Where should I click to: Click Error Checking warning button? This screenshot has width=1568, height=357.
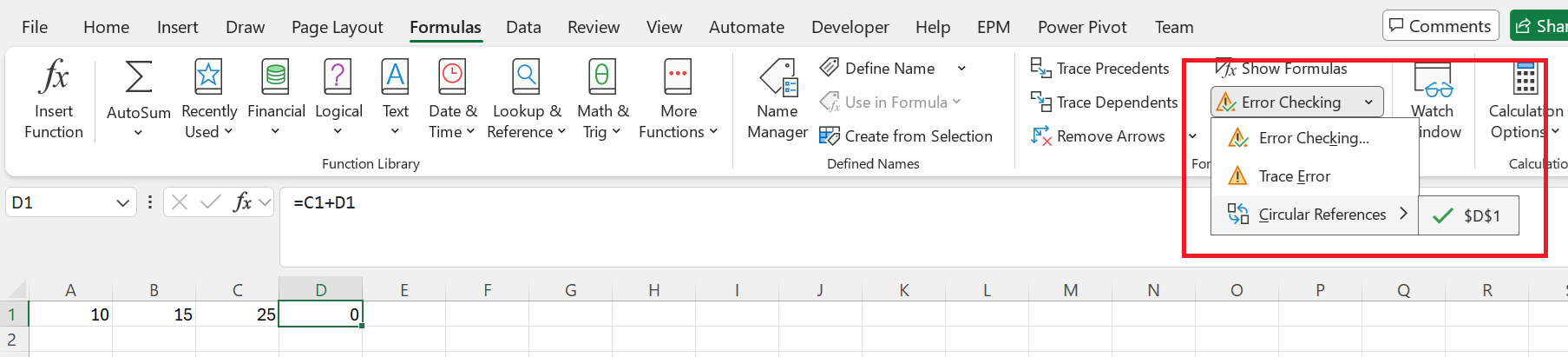tap(1282, 102)
